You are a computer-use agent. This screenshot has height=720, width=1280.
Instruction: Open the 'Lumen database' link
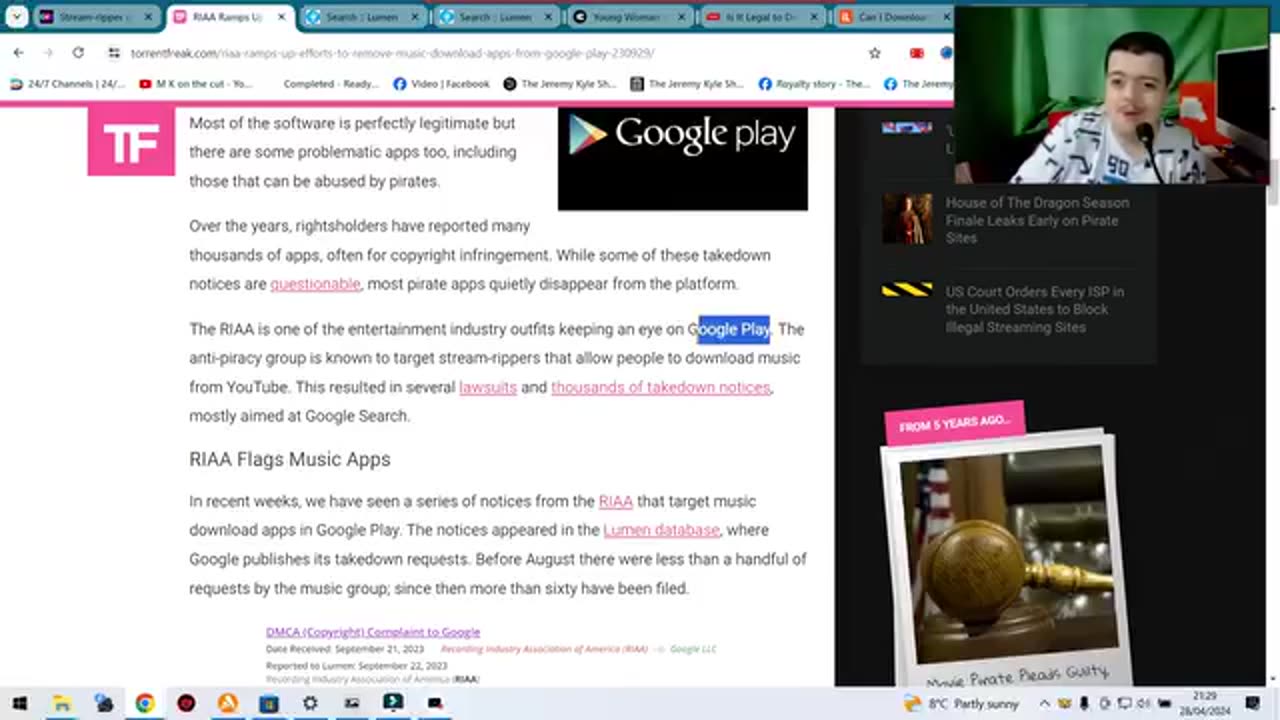click(x=661, y=530)
